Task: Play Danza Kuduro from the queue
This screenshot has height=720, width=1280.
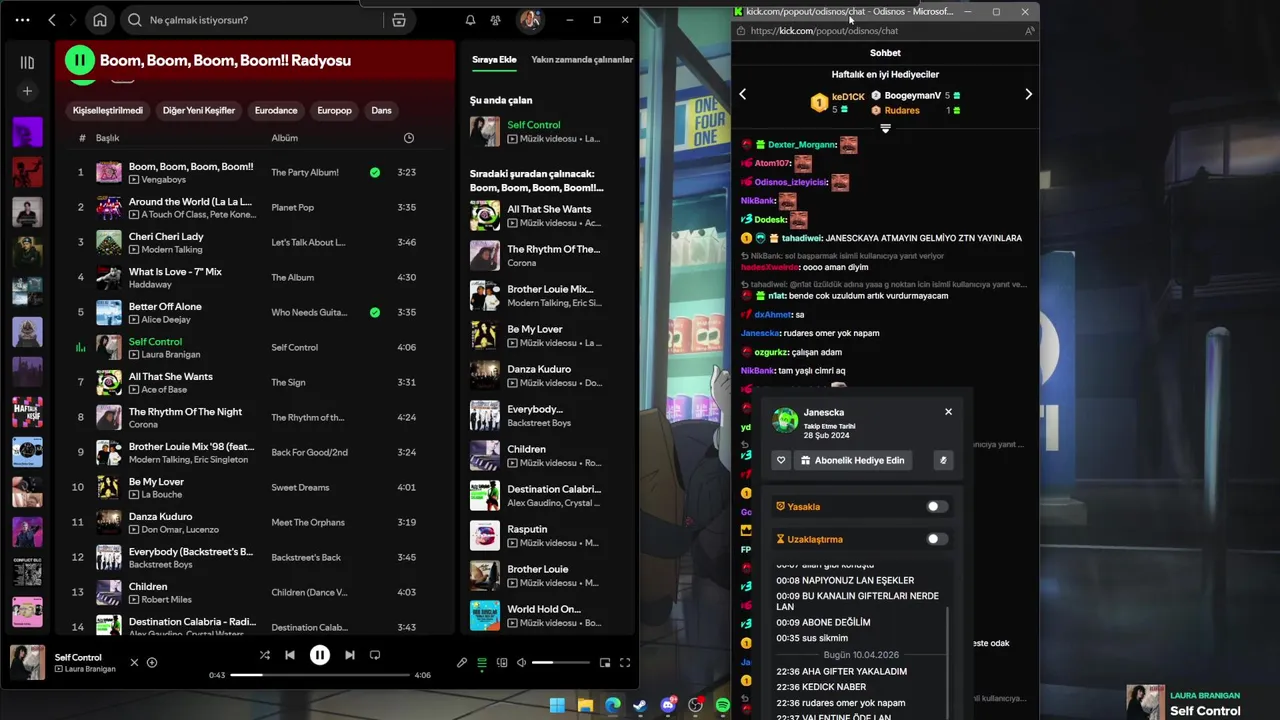Action: (548, 375)
